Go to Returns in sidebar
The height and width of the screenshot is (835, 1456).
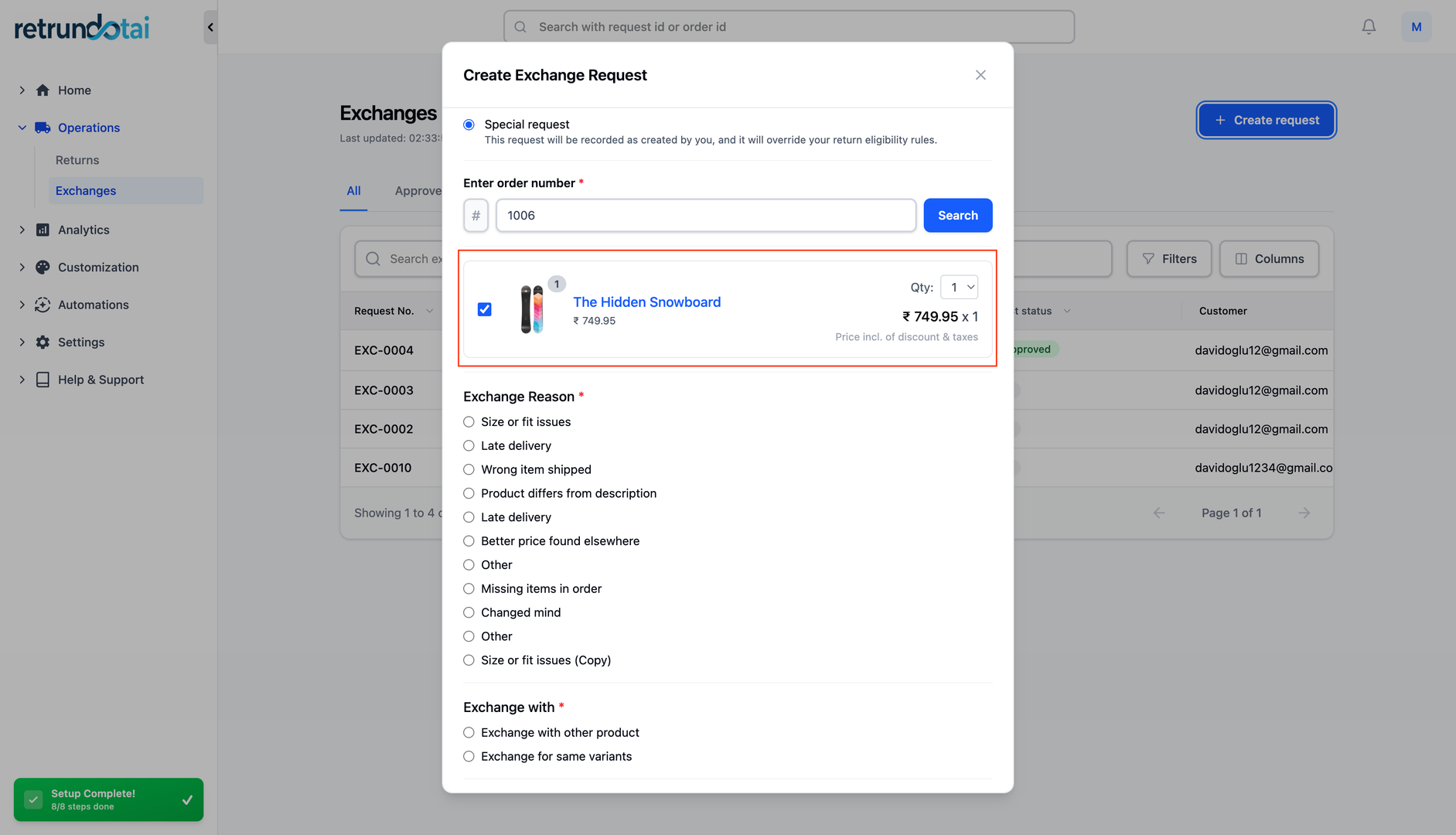pos(77,160)
